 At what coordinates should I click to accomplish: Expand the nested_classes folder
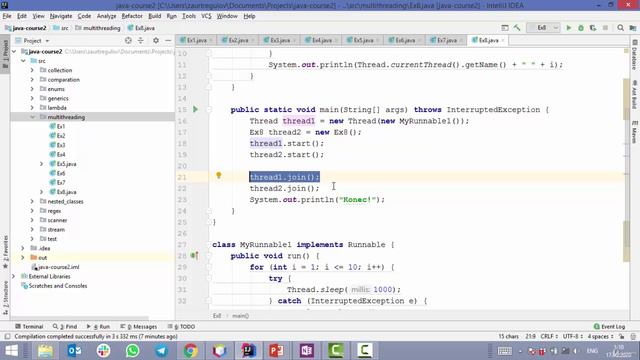(32, 201)
